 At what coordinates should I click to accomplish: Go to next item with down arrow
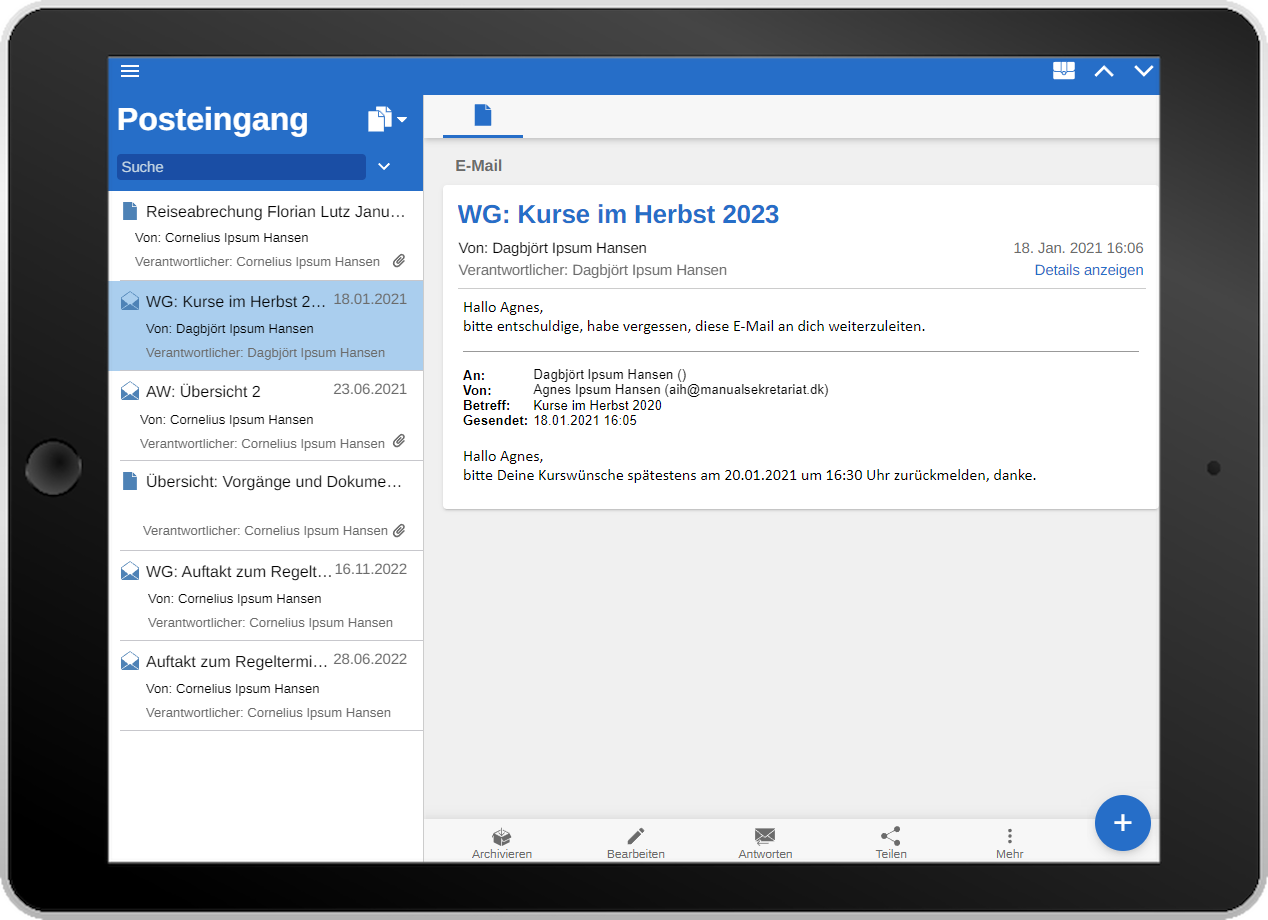pos(1144,71)
